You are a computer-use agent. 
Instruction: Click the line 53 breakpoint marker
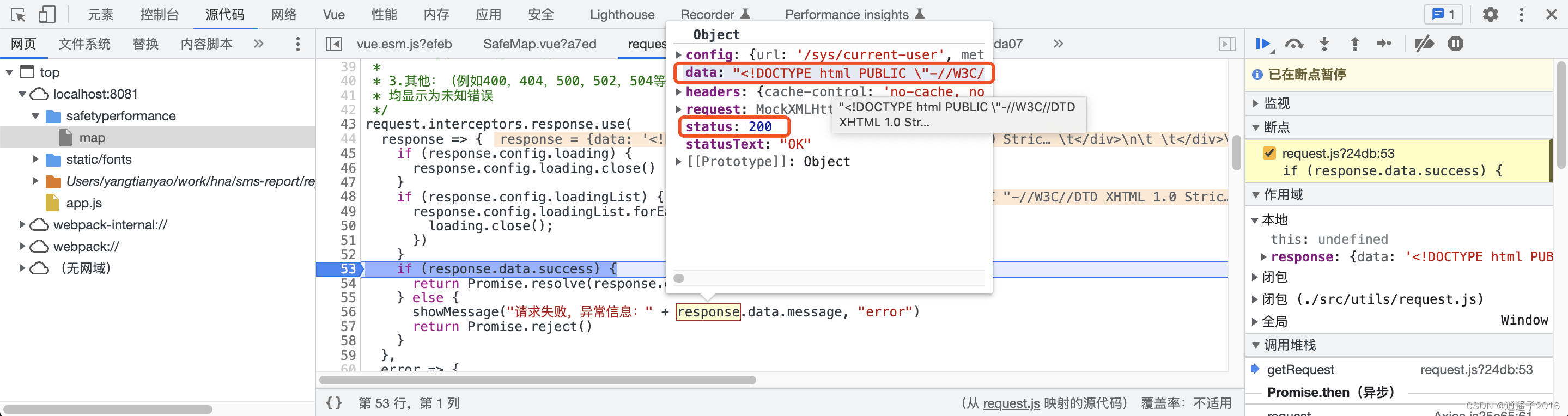click(x=339, y=269)
